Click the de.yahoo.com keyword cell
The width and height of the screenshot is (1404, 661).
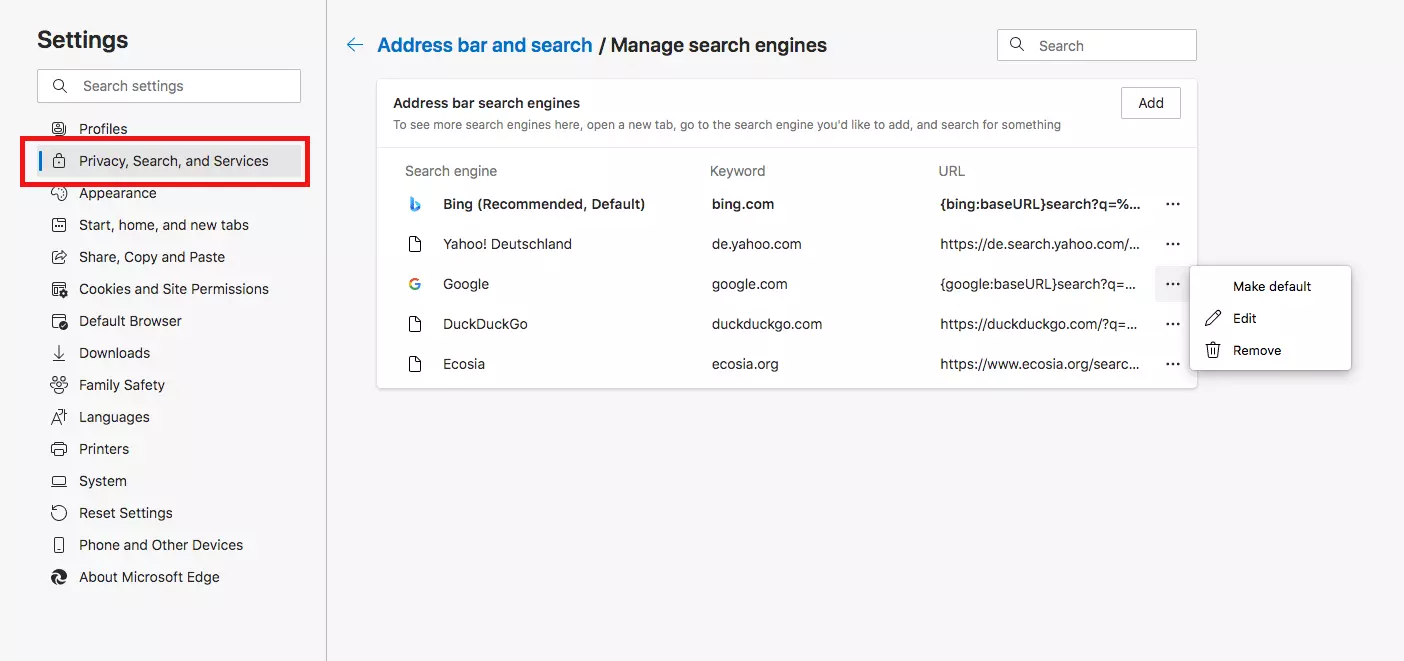(x=757, y=244)
